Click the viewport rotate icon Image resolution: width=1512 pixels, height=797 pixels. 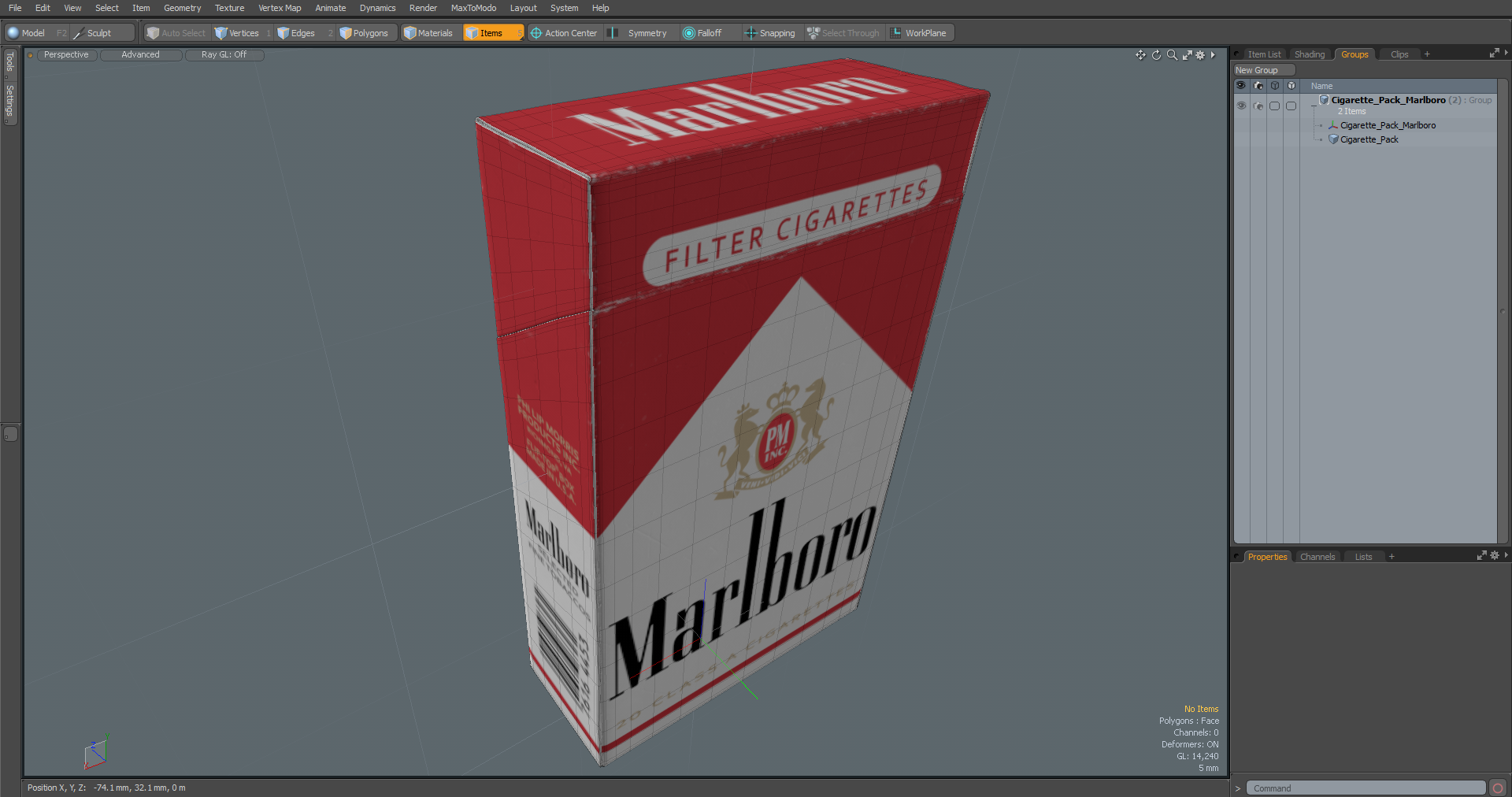click(x=1156, y=55)
